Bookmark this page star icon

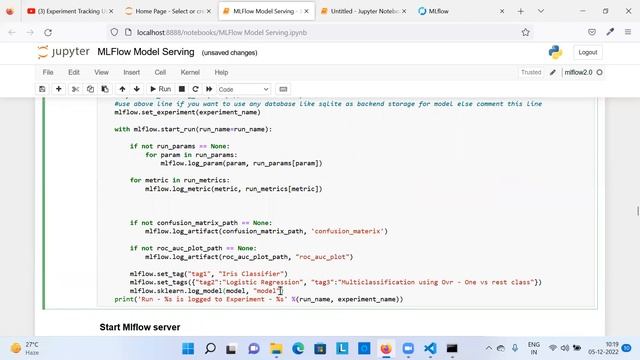click(525, 32)
